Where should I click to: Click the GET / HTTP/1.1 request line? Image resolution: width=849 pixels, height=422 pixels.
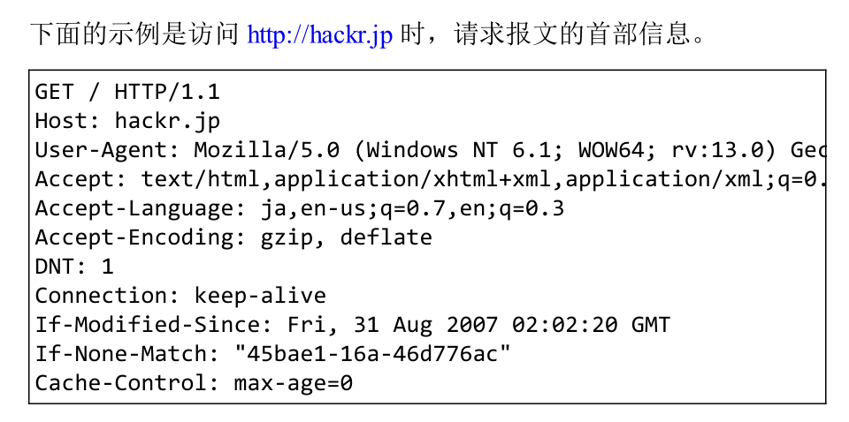tap(127, 92)
